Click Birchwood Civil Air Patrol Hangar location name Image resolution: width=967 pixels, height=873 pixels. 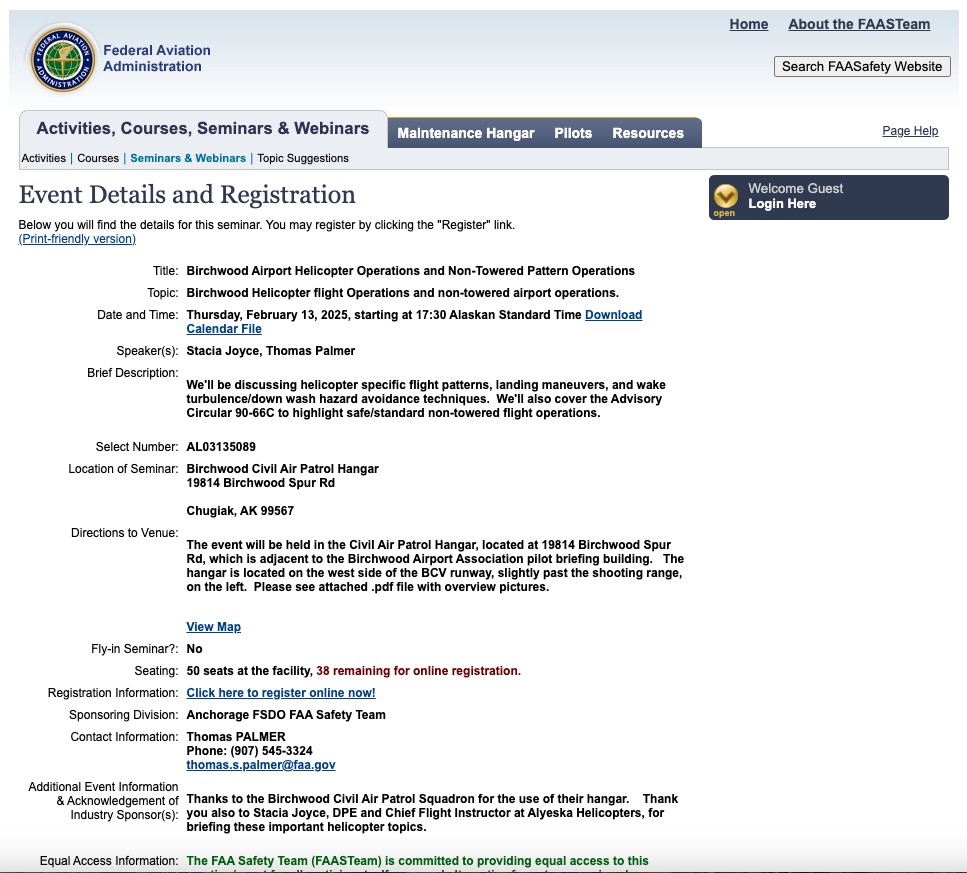coord(282,469)
